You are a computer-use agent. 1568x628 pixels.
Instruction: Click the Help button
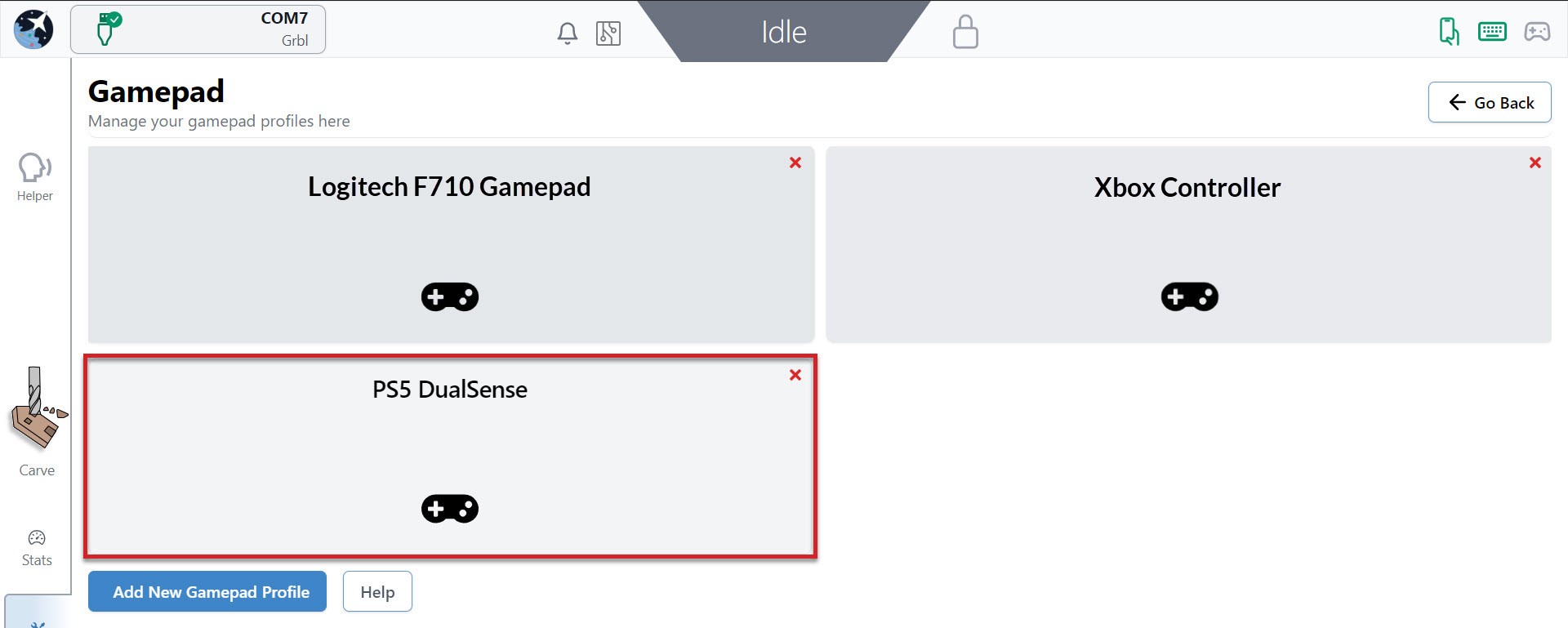coord(377,592)
